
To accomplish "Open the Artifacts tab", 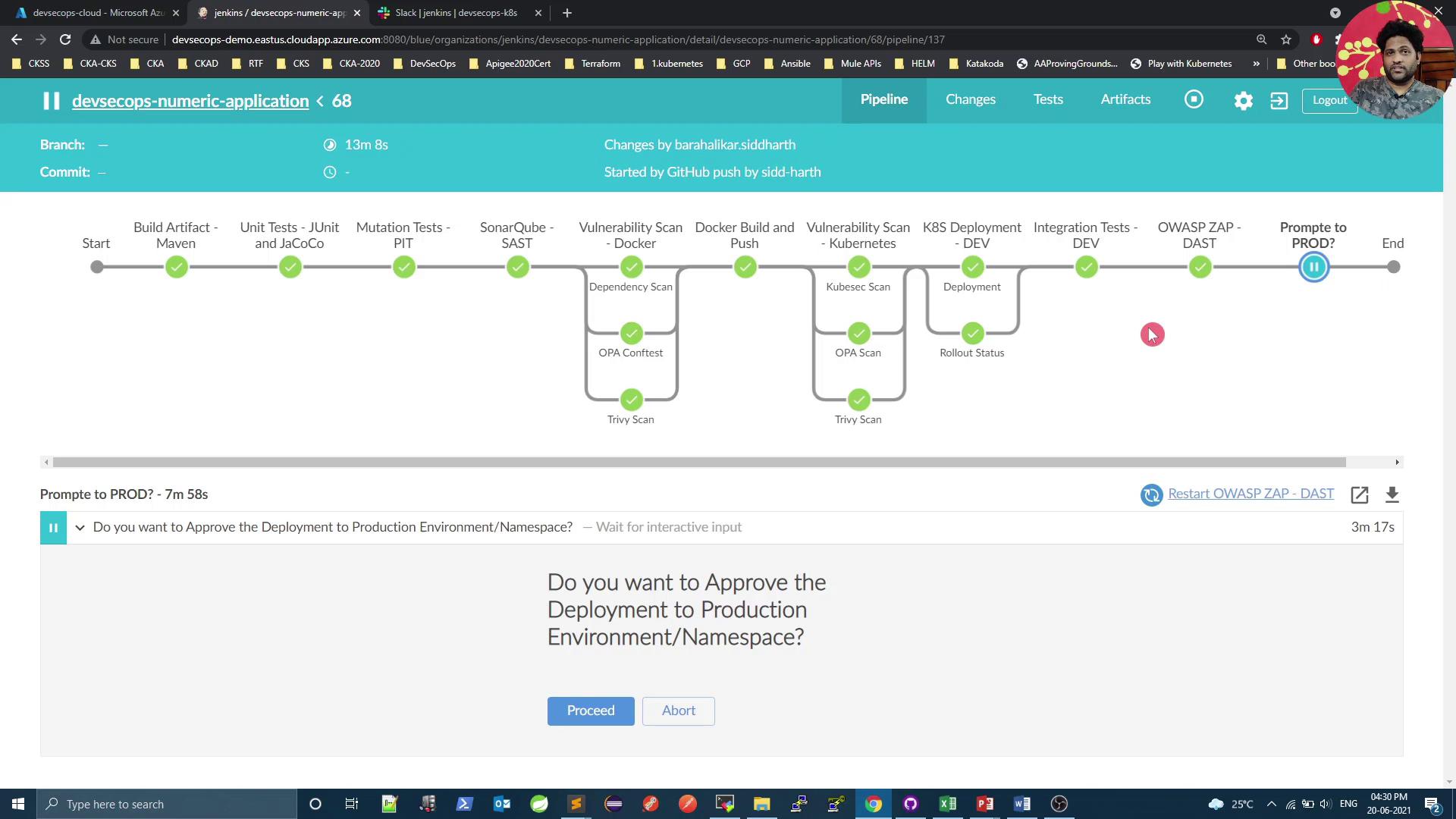I will click(1125, 99).
